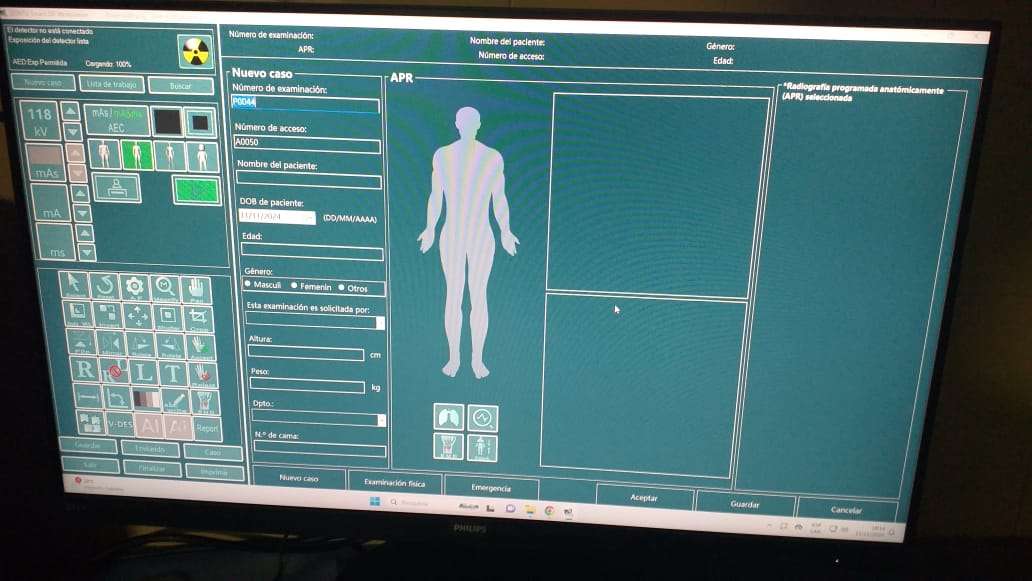Select Otros gender radio button
1032x581 pixels.
341,289
